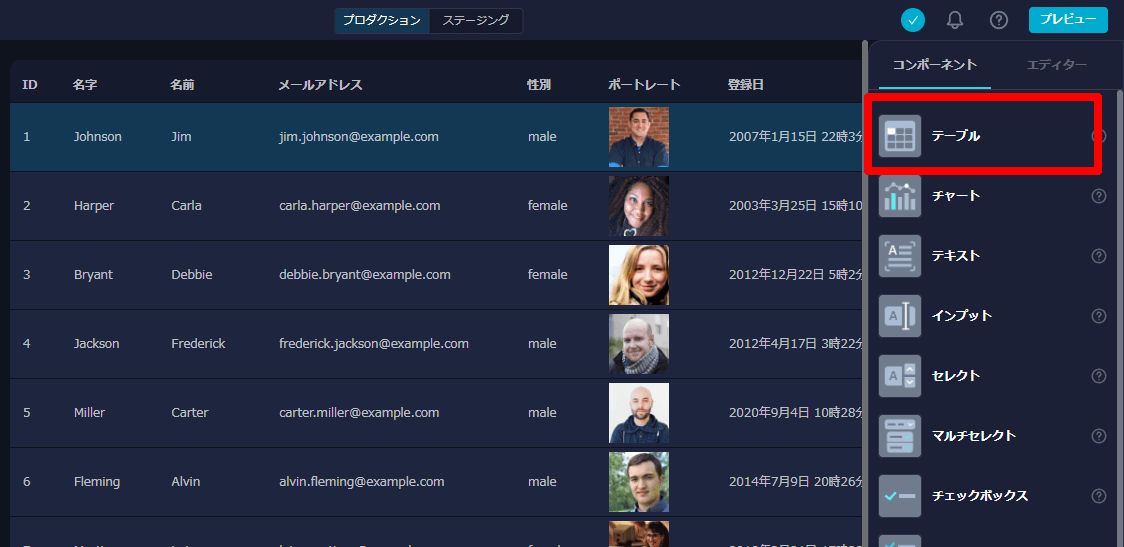This screenshot has width=1124, height=547.
Task: Click the 名前 column header
Action: coord(183,85)
